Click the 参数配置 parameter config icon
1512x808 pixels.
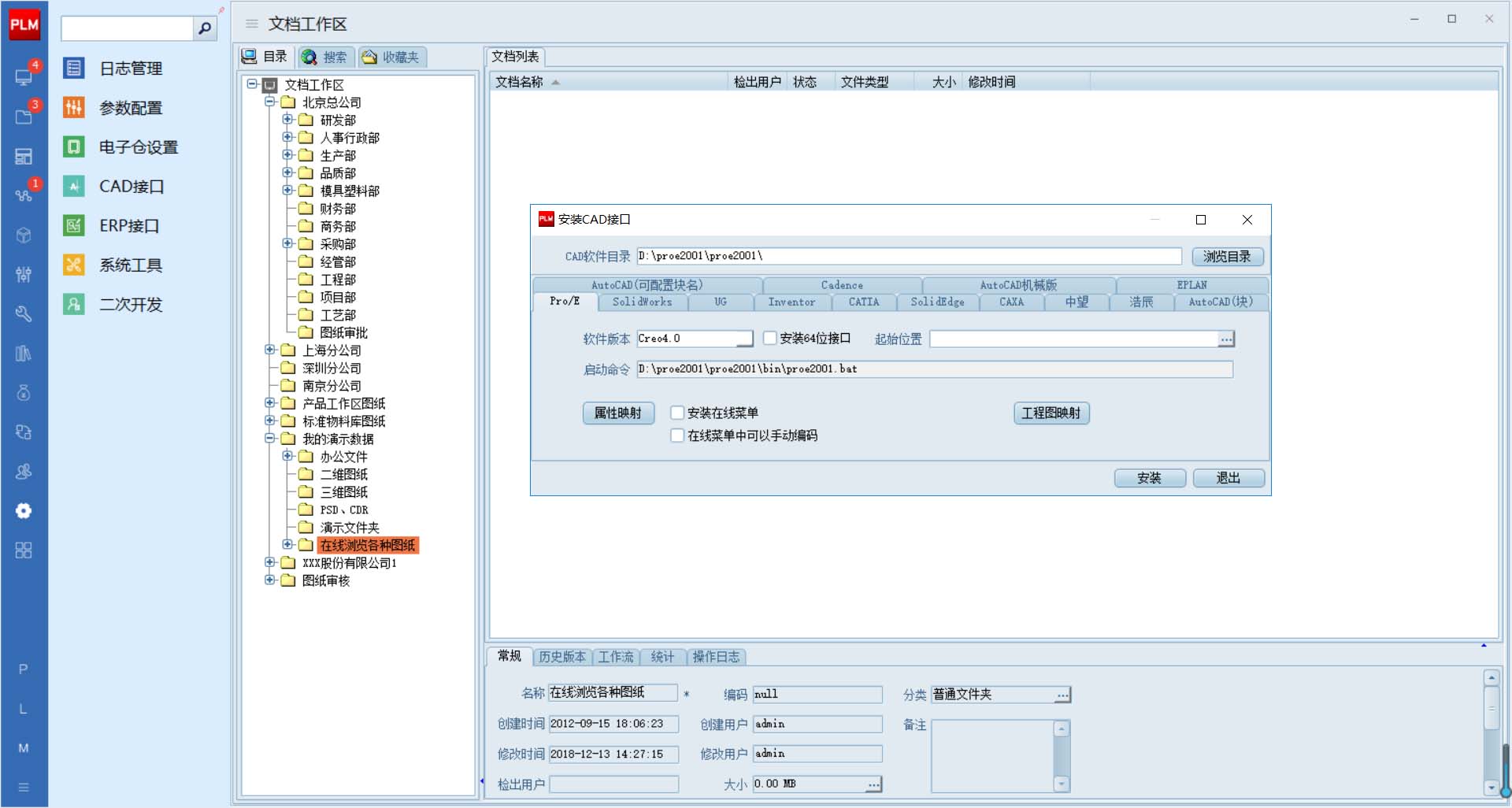pos(74,108)
